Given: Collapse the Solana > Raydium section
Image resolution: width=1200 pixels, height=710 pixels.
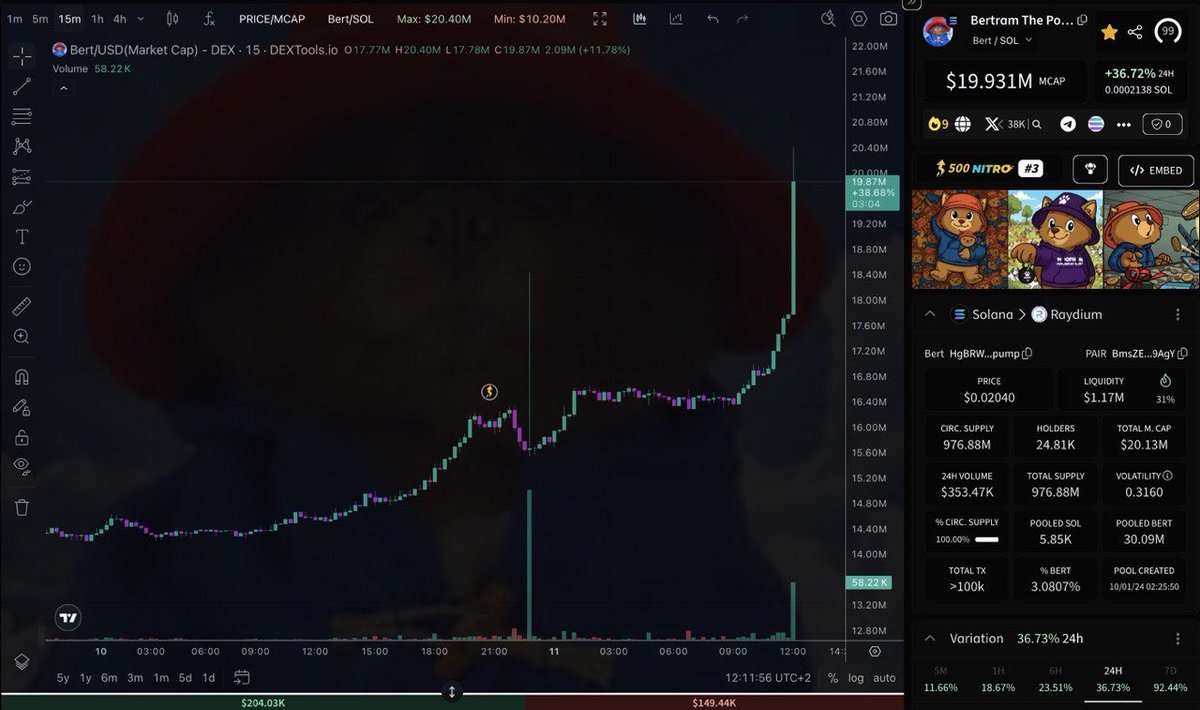Looking at the screenshot, I should tap(930, 314).
